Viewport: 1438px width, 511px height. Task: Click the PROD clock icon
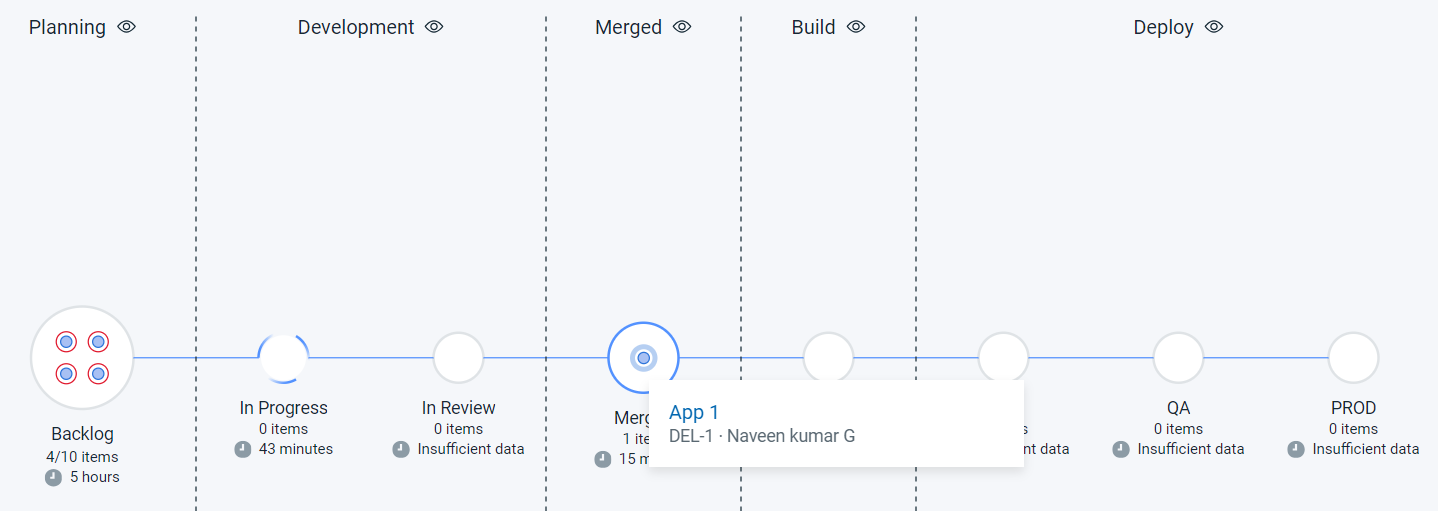coord(1296,449)
